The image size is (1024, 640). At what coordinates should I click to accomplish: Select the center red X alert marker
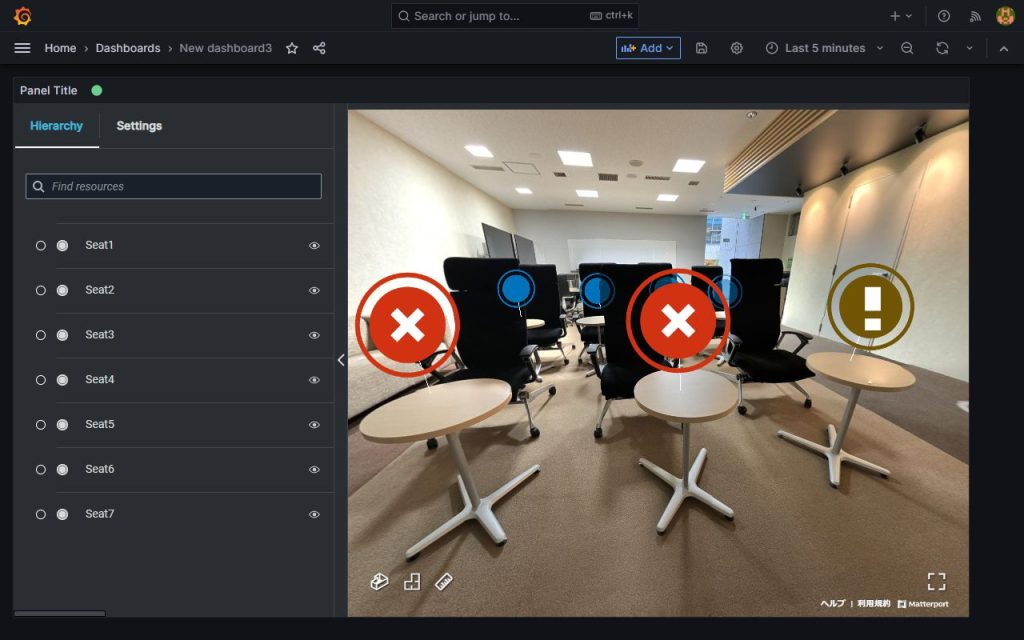click(x=678, y=321)
